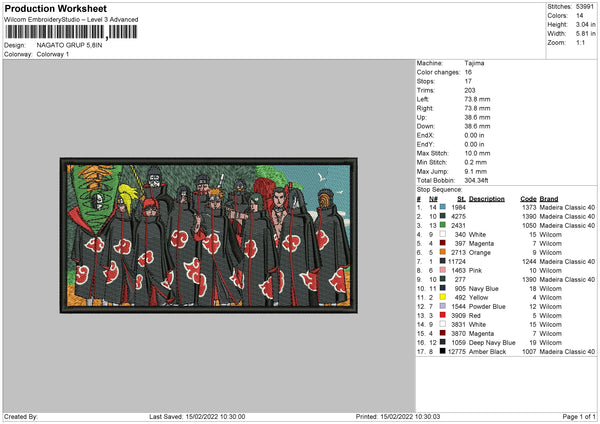The image size is (600, 424).
Task: Select the height value "3.04 in"
Action: 585,24
